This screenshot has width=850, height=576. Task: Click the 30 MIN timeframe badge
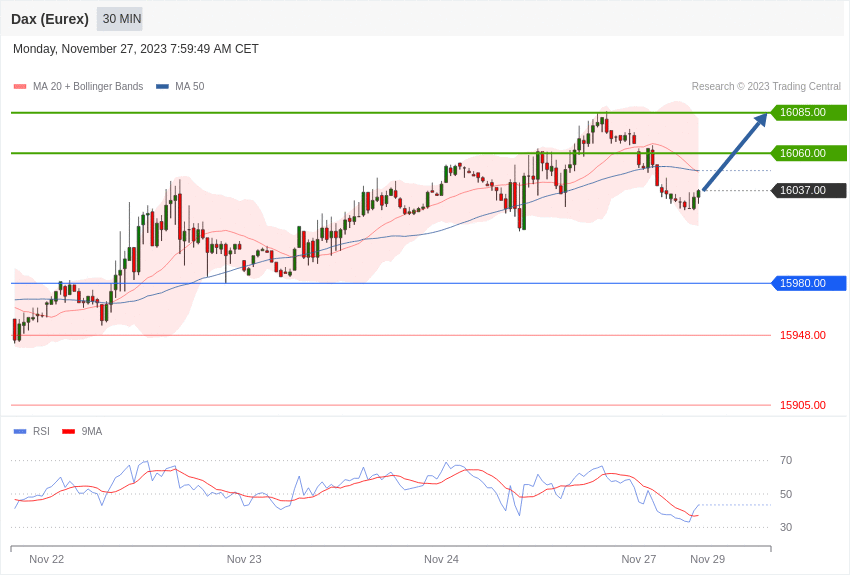(120, 19)
